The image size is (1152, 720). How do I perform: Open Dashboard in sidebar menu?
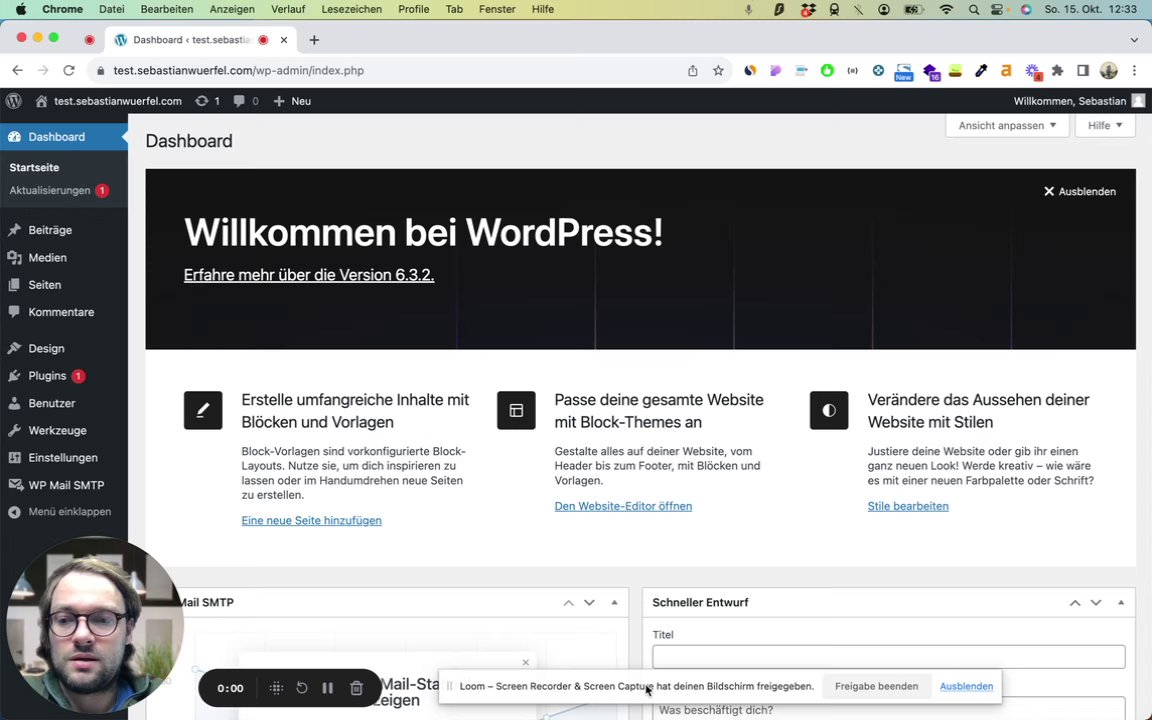click(64, 137)
